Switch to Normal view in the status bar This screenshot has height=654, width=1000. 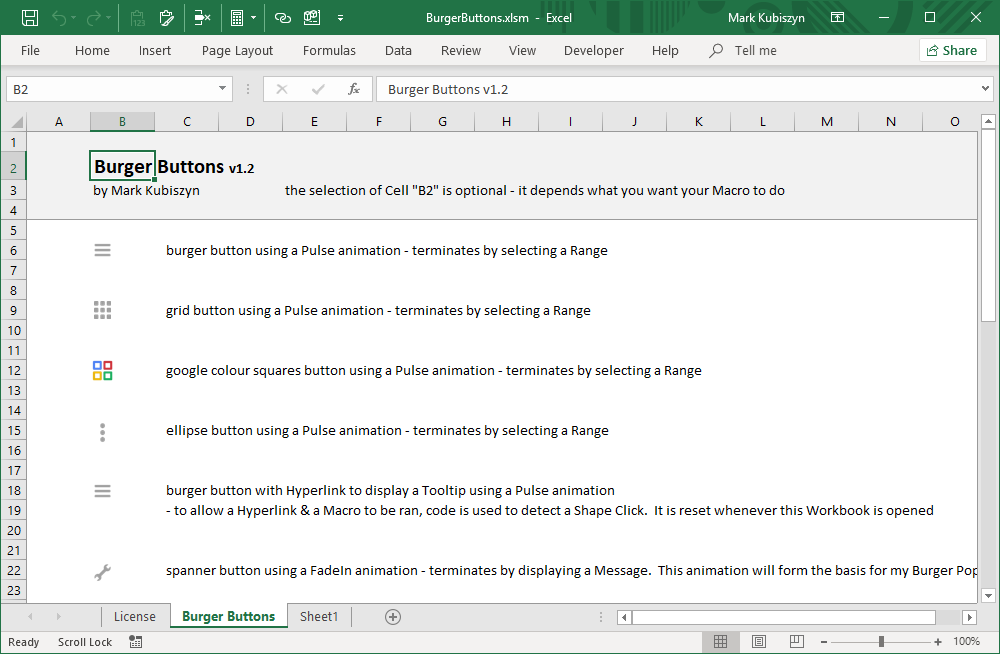tap(720, 642)
